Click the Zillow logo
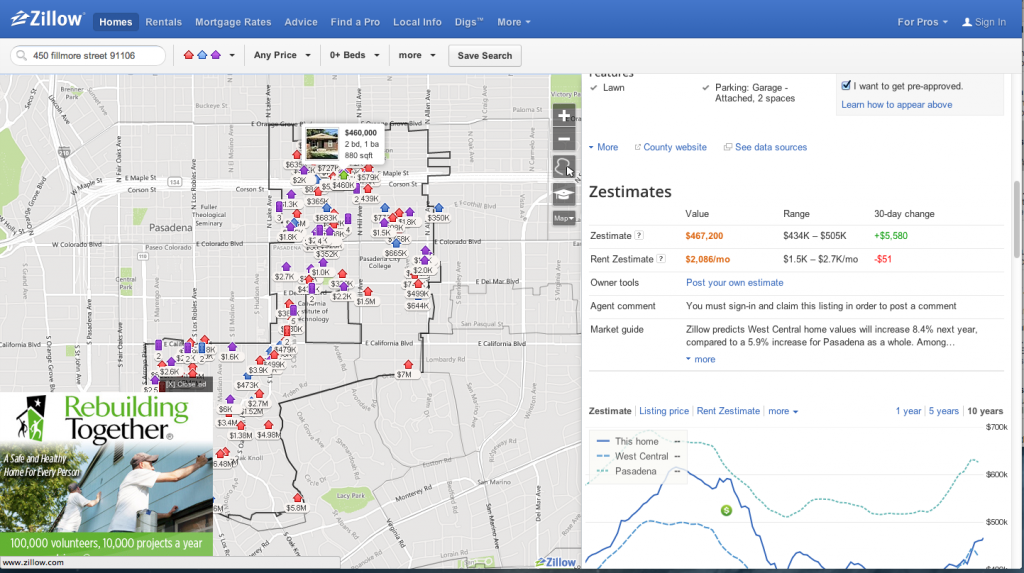Viewport: 1024px width, 573px height. (47, 19)
